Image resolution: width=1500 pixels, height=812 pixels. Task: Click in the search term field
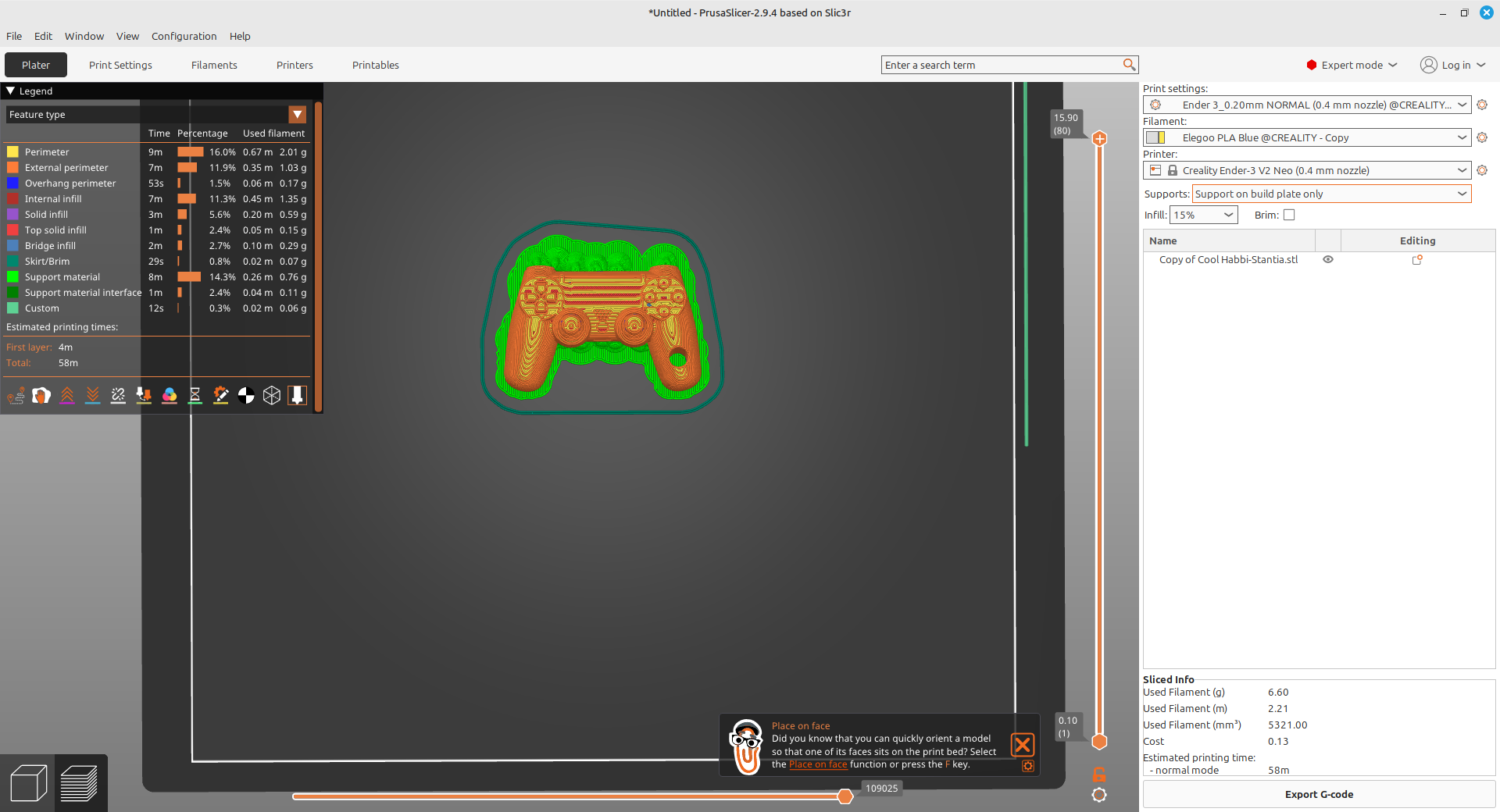coord(1002,65)
